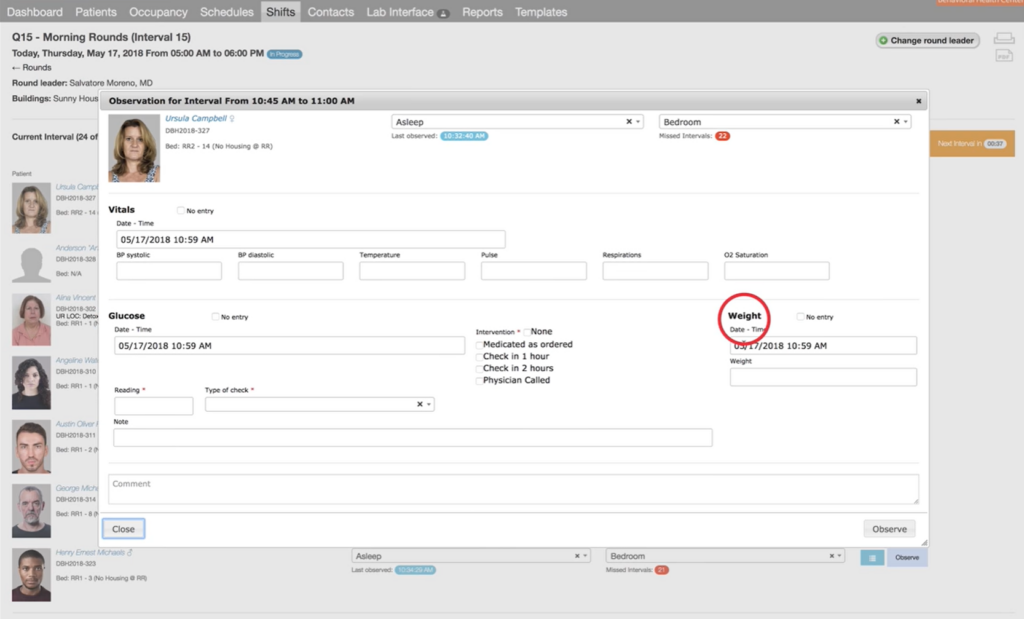Export the rounds using the PDF icon
The height and width of the screenshot is (619, 1024).
1003,56
